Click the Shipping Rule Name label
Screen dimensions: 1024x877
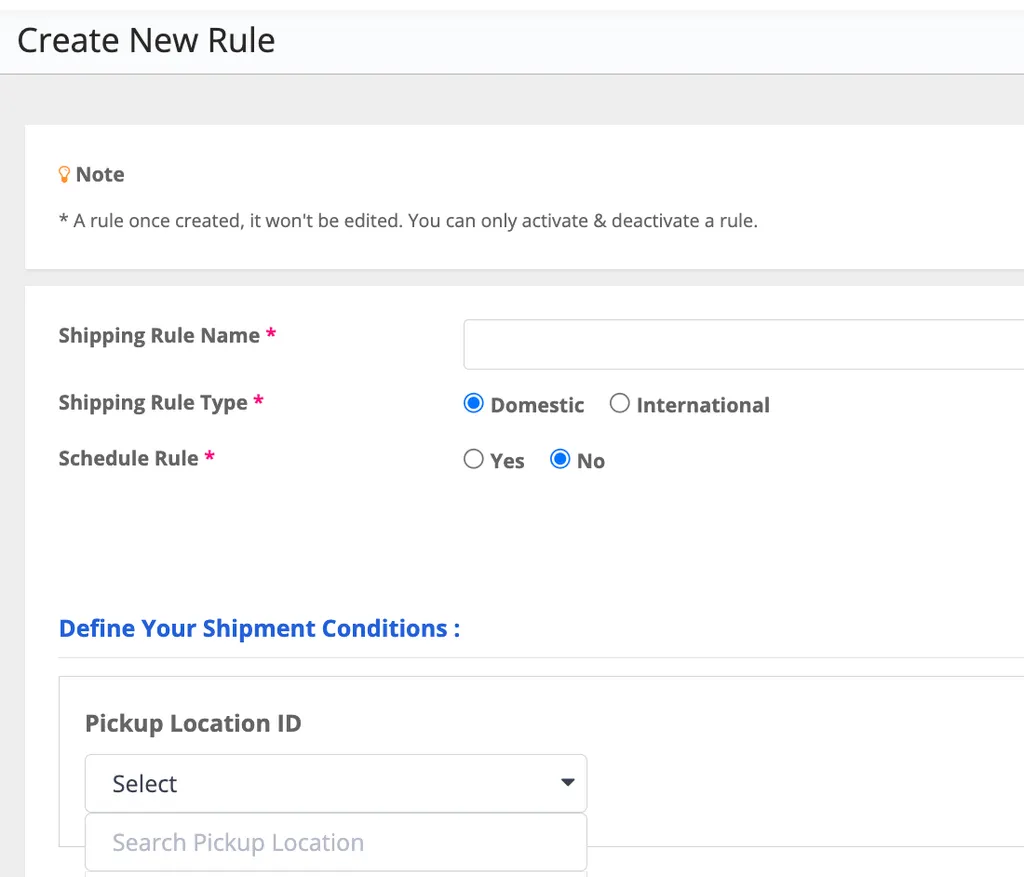[159, 336]
